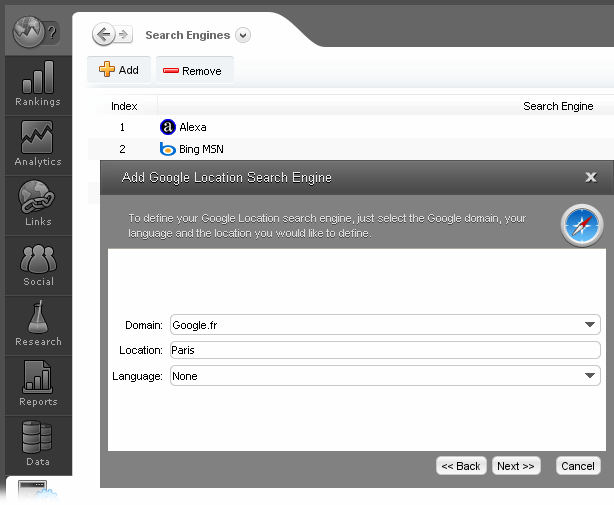Image resolution: width=614 pixels, height=505 pixels.
Task: Open the Rankings section in sidebar
Action: click(37, 85)
